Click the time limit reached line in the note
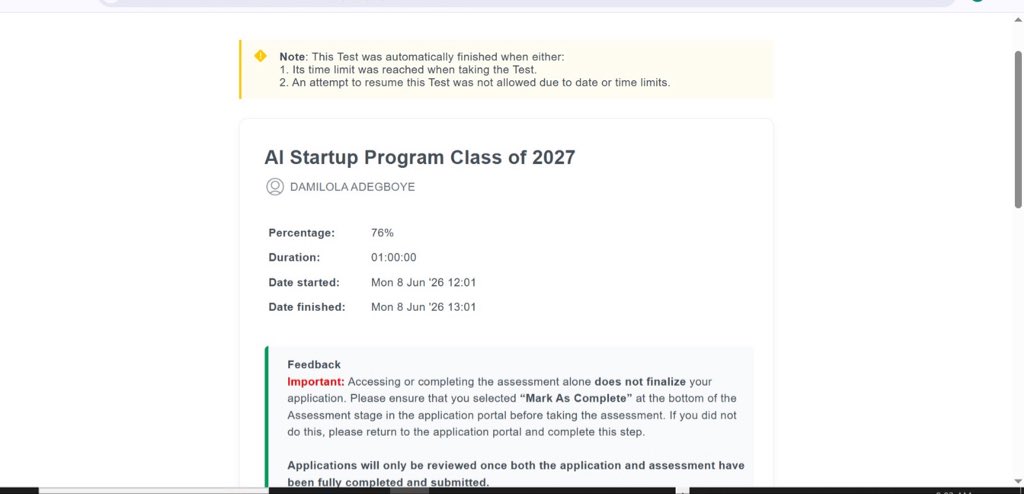 pos(408,70)
